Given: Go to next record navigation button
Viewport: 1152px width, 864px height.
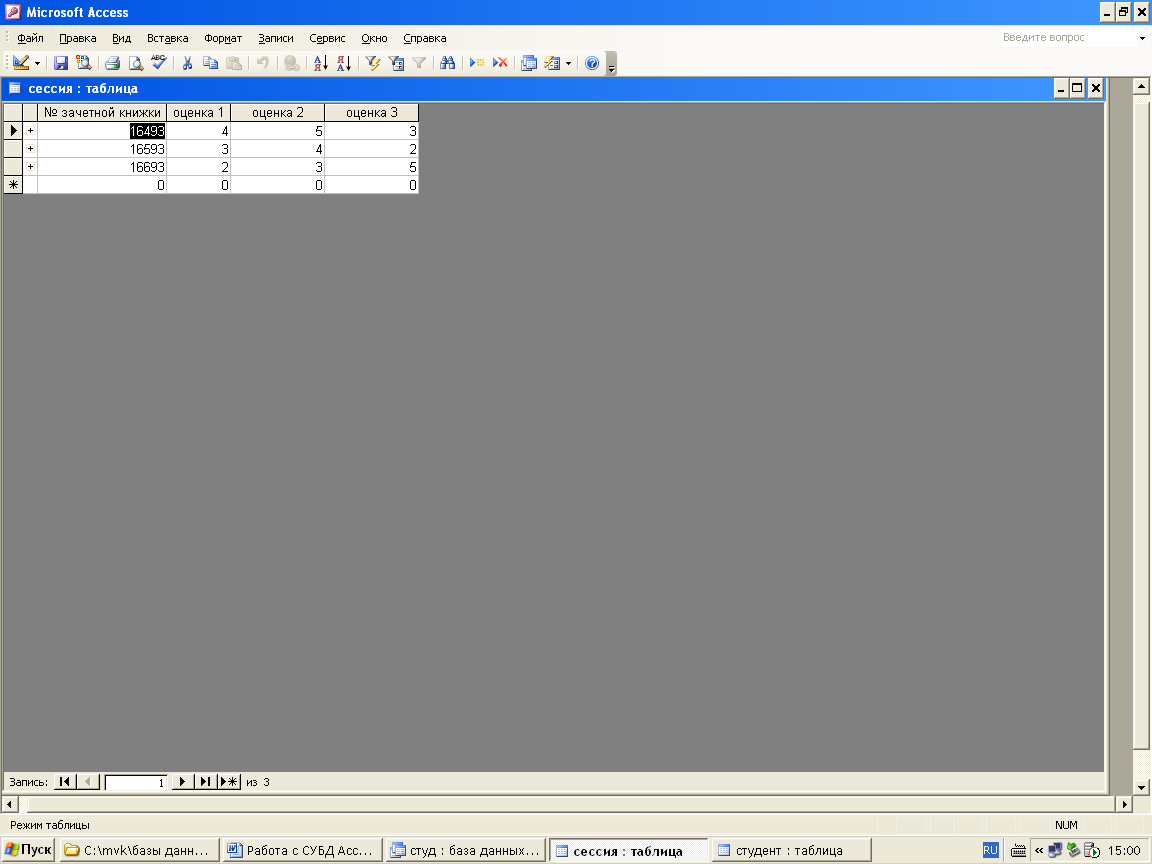Looking at the screenshot, I should [183, 782].
